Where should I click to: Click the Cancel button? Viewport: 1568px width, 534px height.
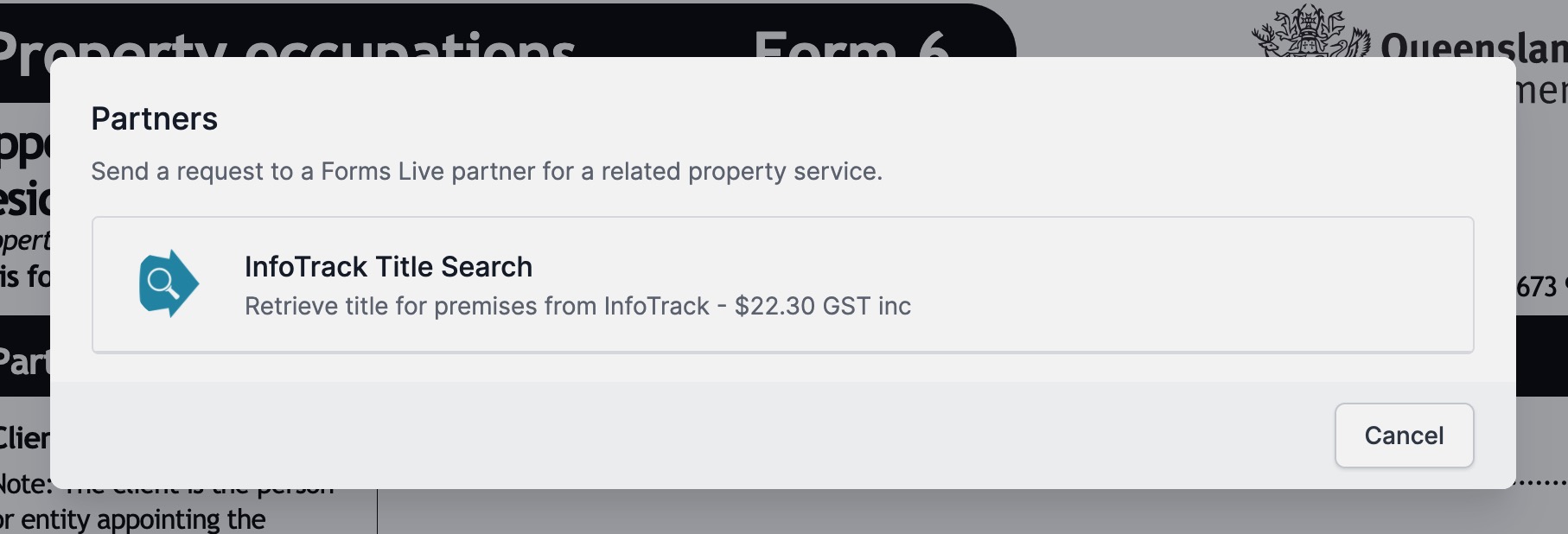tap(1403, 435)
